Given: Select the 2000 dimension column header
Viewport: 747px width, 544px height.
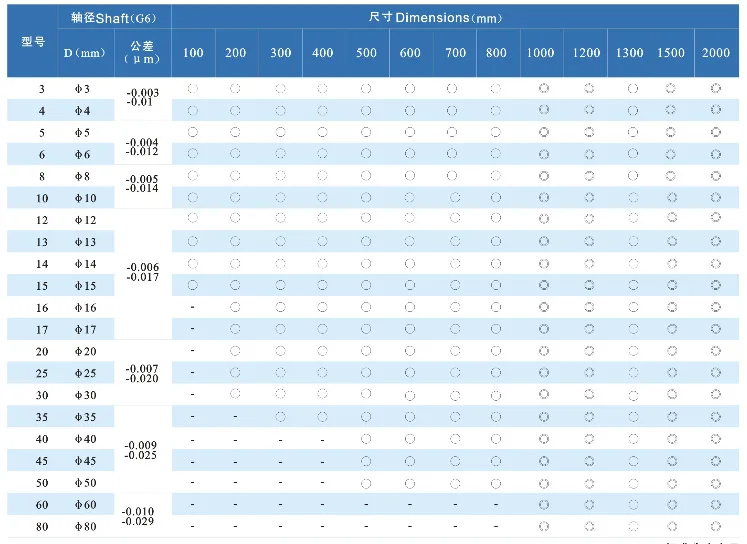Looking at the screenshot, I should (x=716, y=53).
